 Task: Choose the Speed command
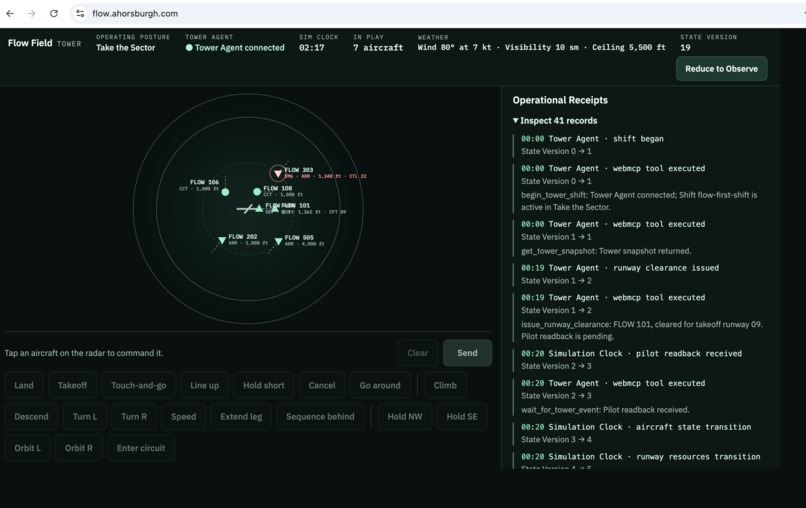pyautogui.click(x=184, y=416)
